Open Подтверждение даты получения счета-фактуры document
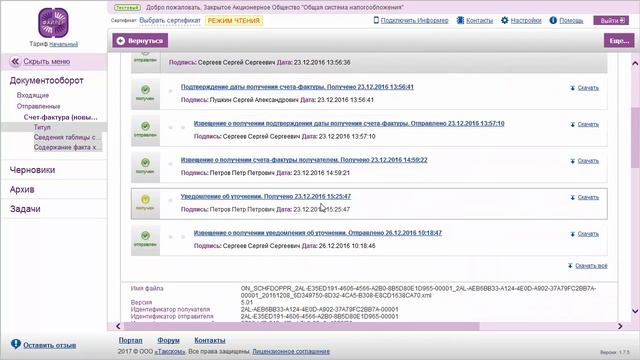 [297, 87]
